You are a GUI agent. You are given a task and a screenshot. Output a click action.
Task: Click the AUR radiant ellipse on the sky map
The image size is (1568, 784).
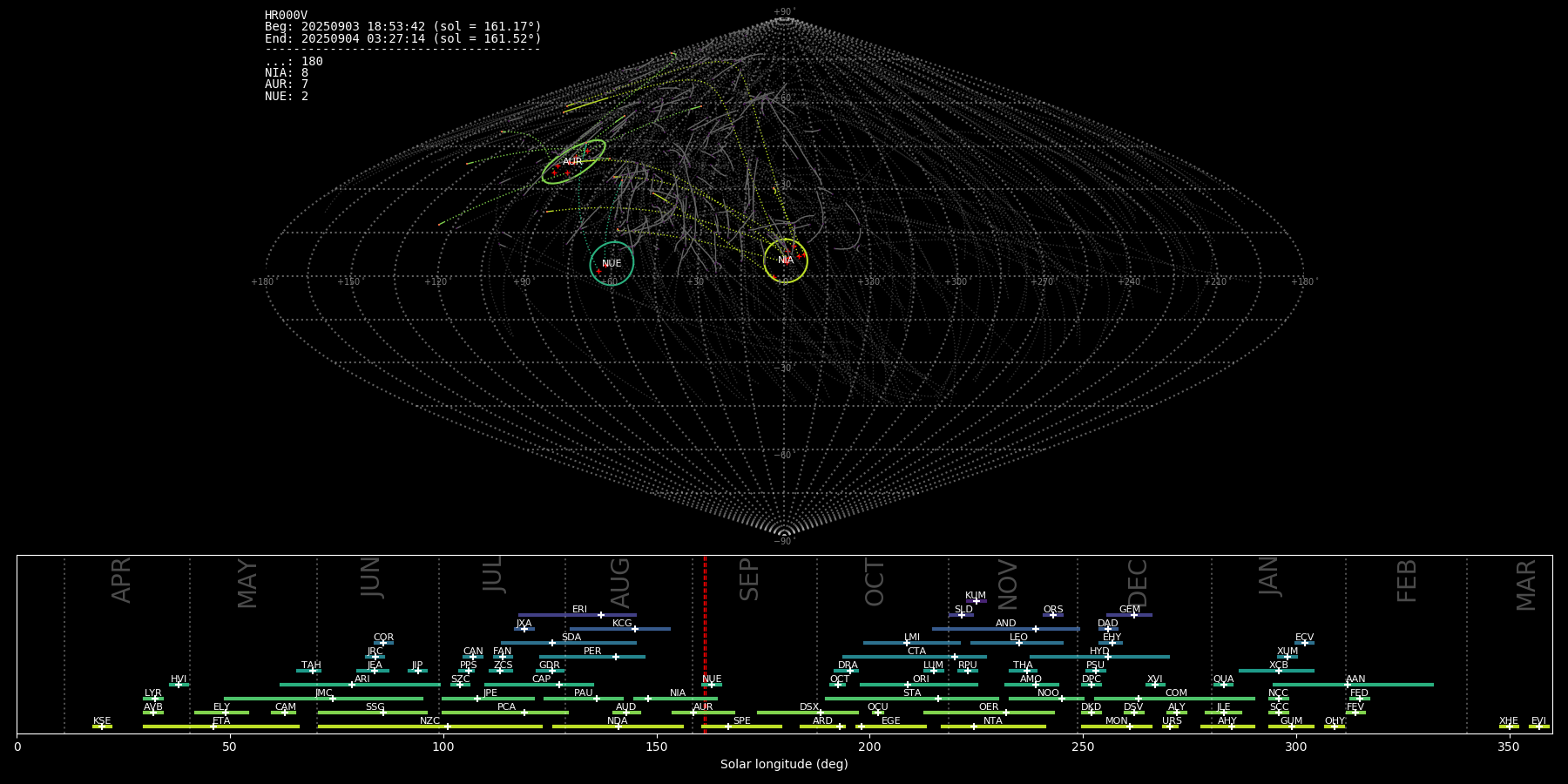(573, 161)
